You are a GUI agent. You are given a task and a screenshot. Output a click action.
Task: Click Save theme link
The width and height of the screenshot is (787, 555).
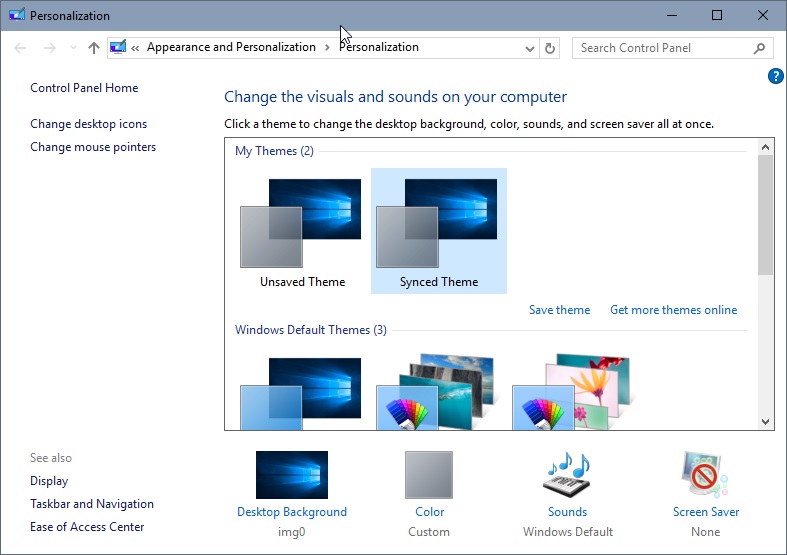pyautogui.click(x=560, y=310)
